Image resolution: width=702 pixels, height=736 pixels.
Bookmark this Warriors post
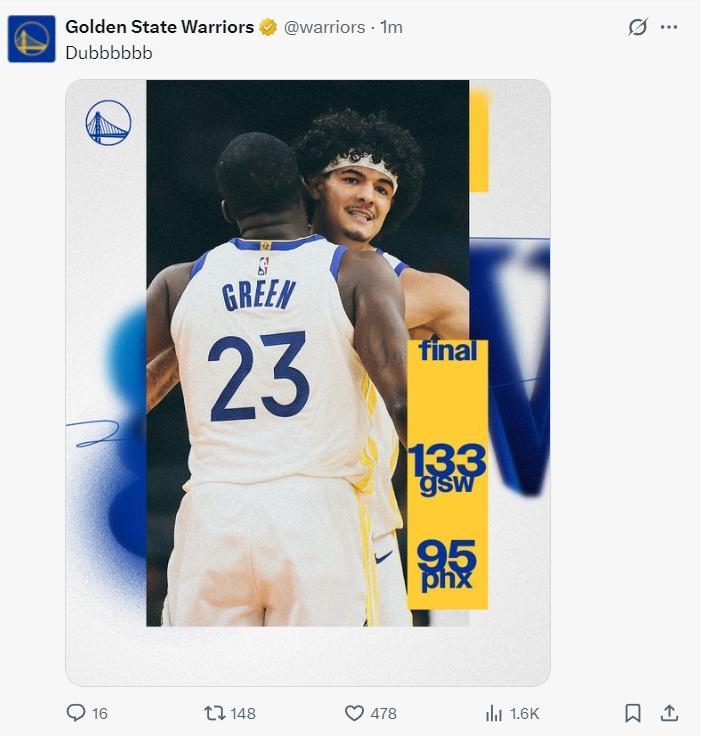[633, 713]
